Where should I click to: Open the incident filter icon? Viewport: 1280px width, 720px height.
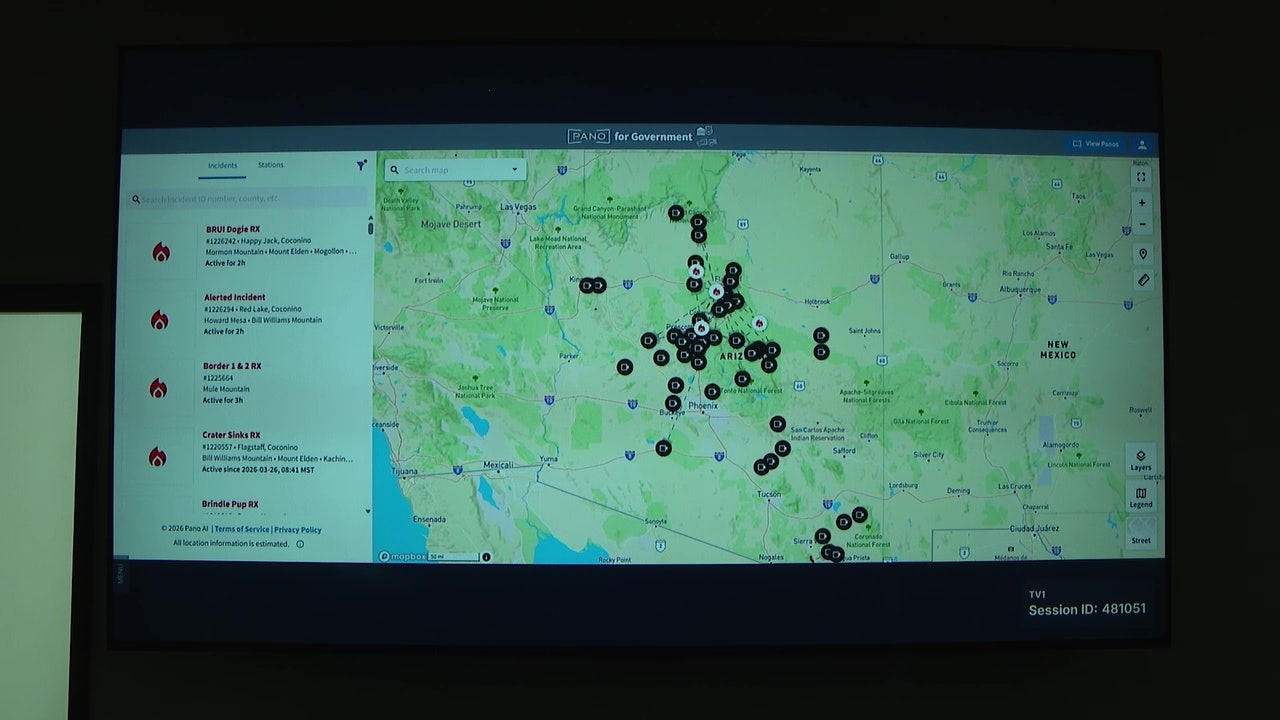click(361, 166)
